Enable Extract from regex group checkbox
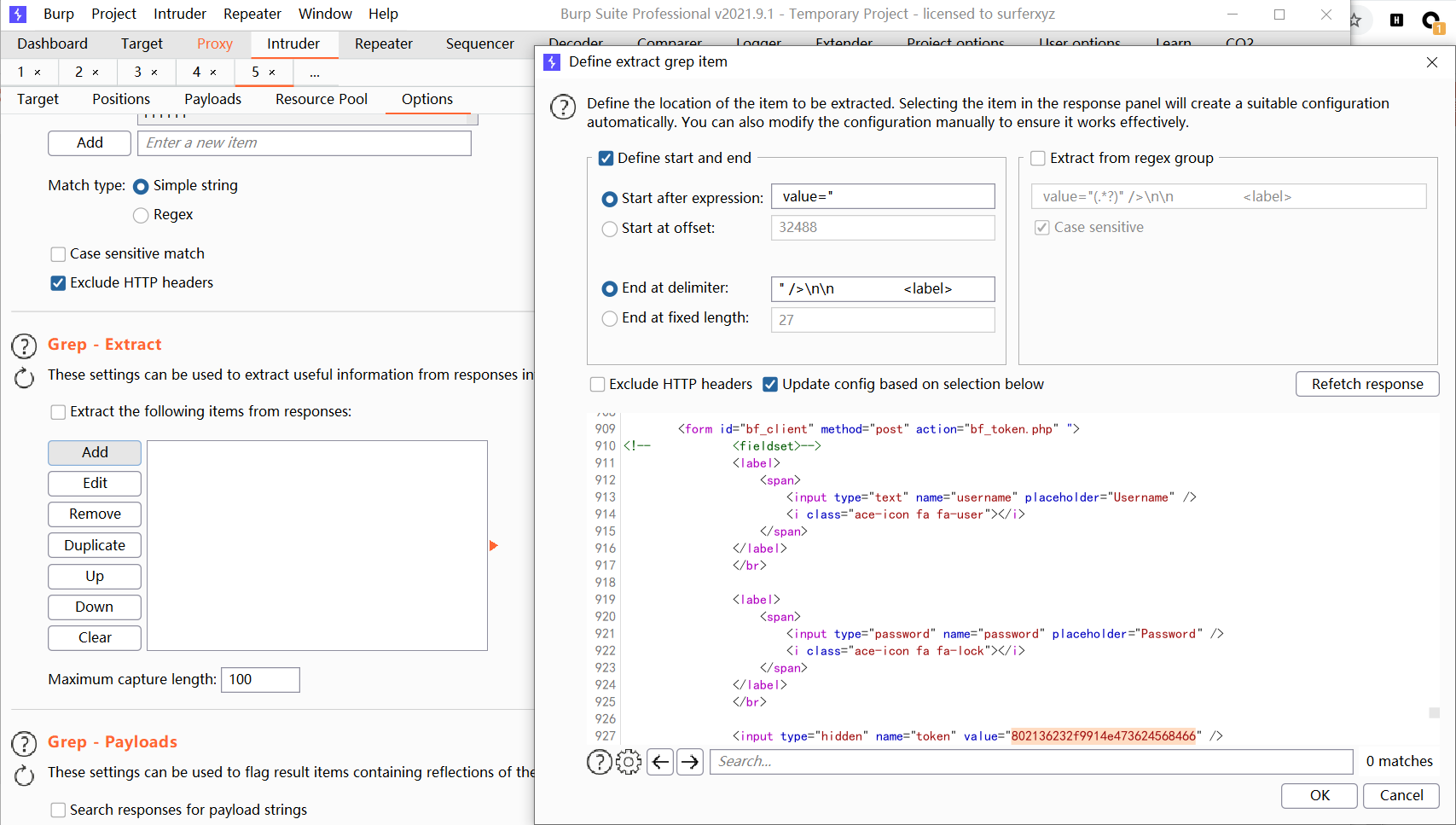The width and height of the screenshot is (1456, 825). (1038, 158)
